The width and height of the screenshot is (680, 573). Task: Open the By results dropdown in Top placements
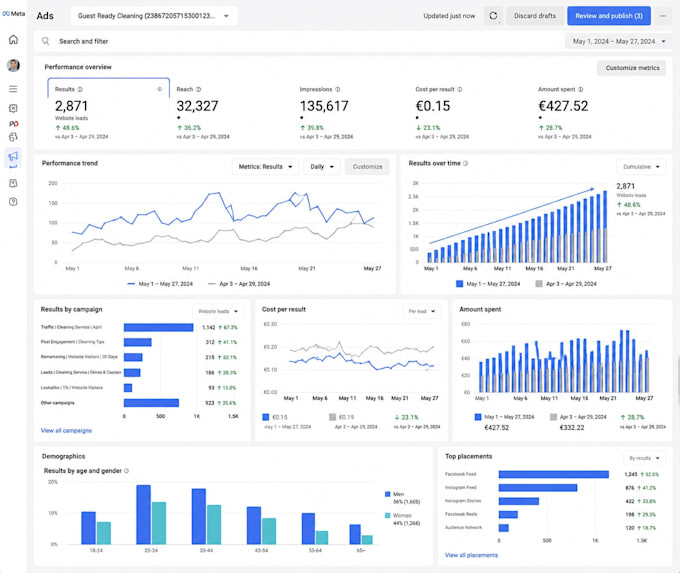point(644,458)
